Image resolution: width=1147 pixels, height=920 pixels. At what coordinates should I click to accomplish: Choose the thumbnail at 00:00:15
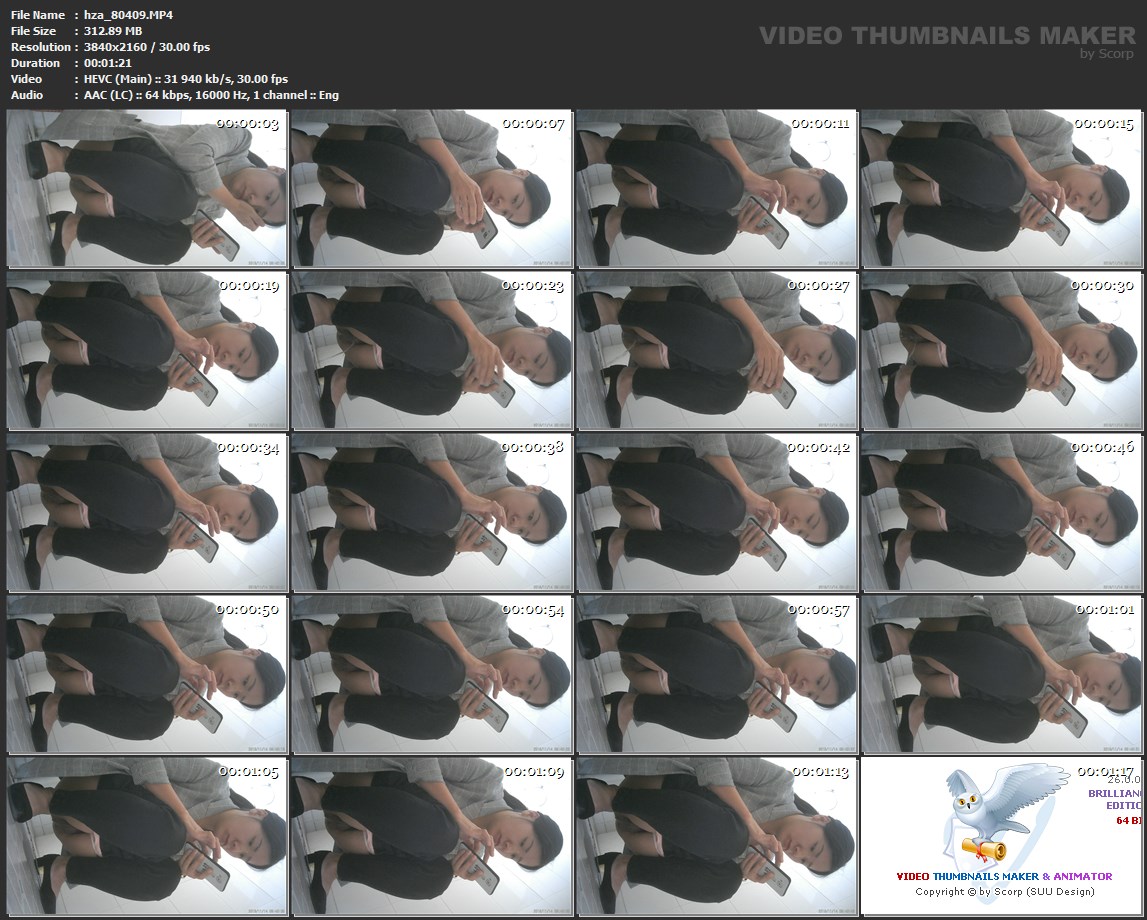(1001, 188)
